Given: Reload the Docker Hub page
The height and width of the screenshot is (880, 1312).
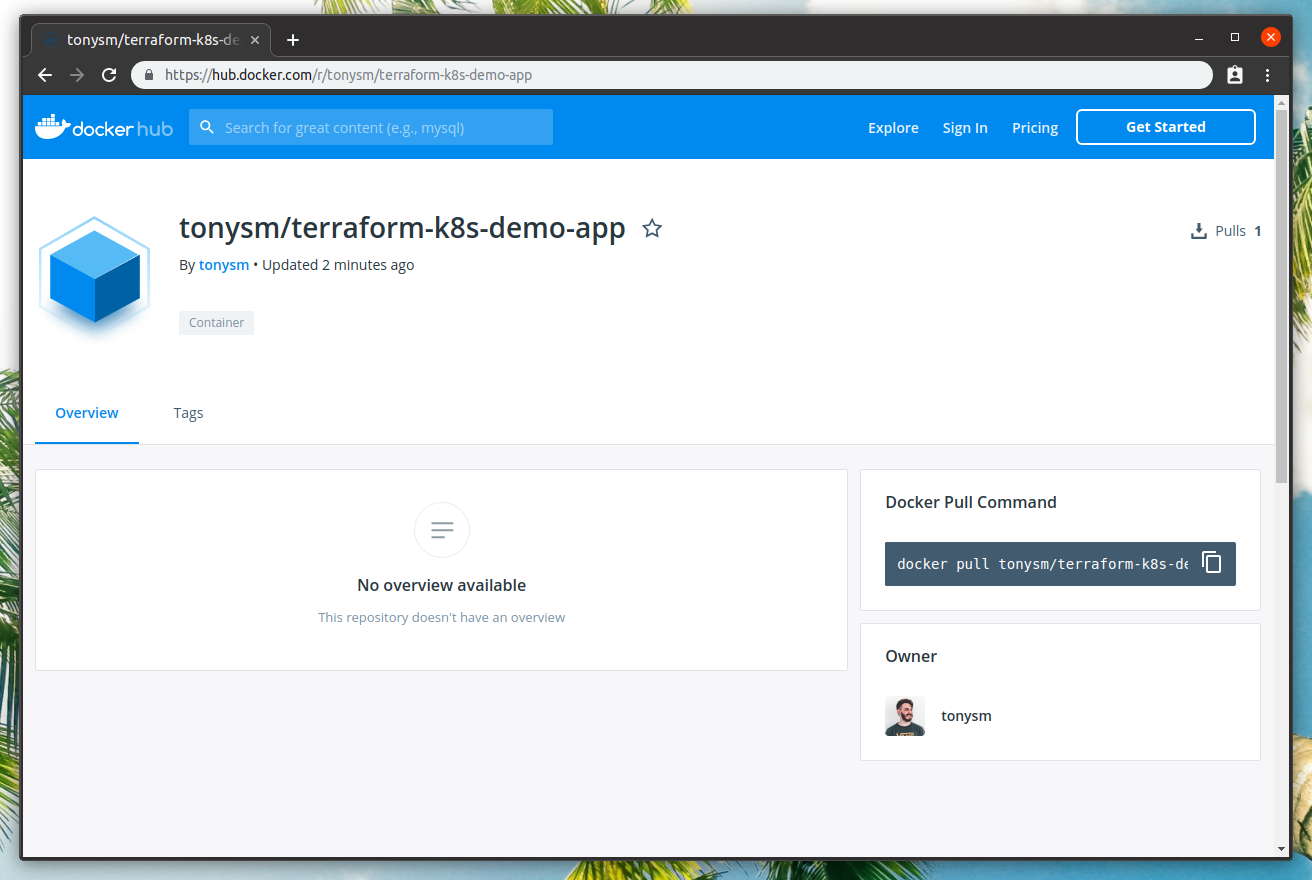Looking at the screenshot, I should 110,75.
